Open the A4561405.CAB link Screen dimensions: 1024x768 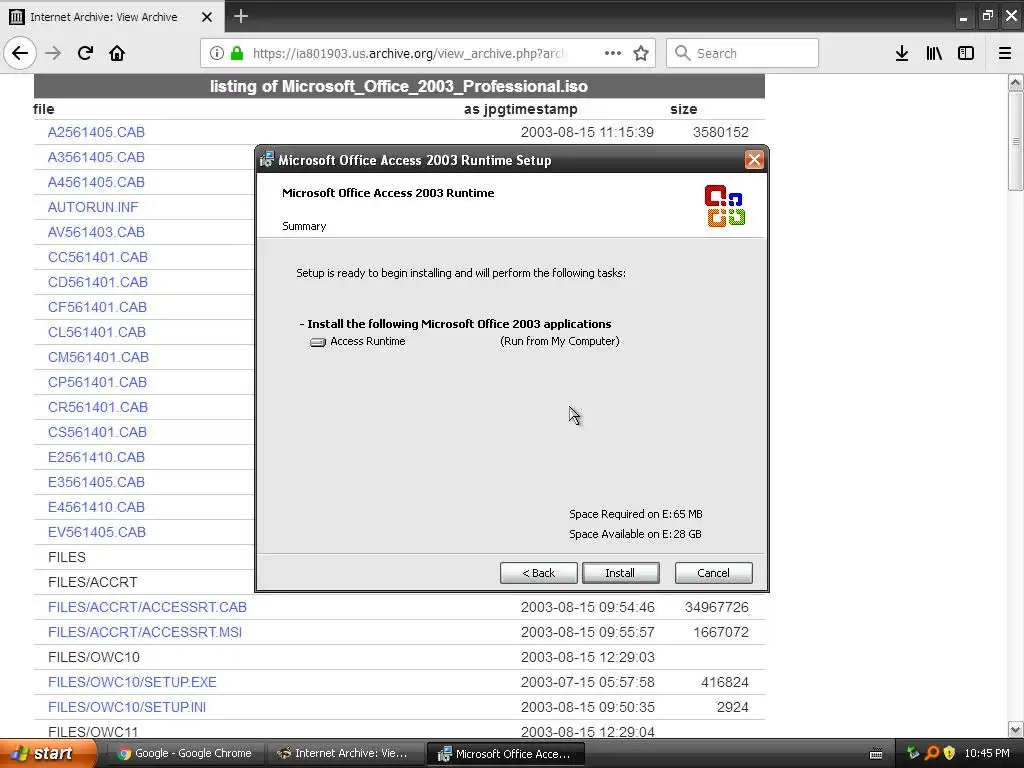coord(96,182)
